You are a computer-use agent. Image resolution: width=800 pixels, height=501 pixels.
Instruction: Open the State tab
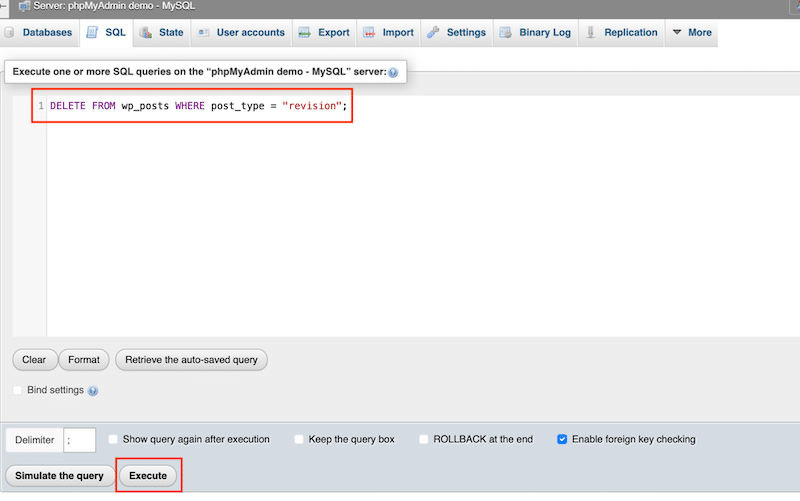[162, 33]
